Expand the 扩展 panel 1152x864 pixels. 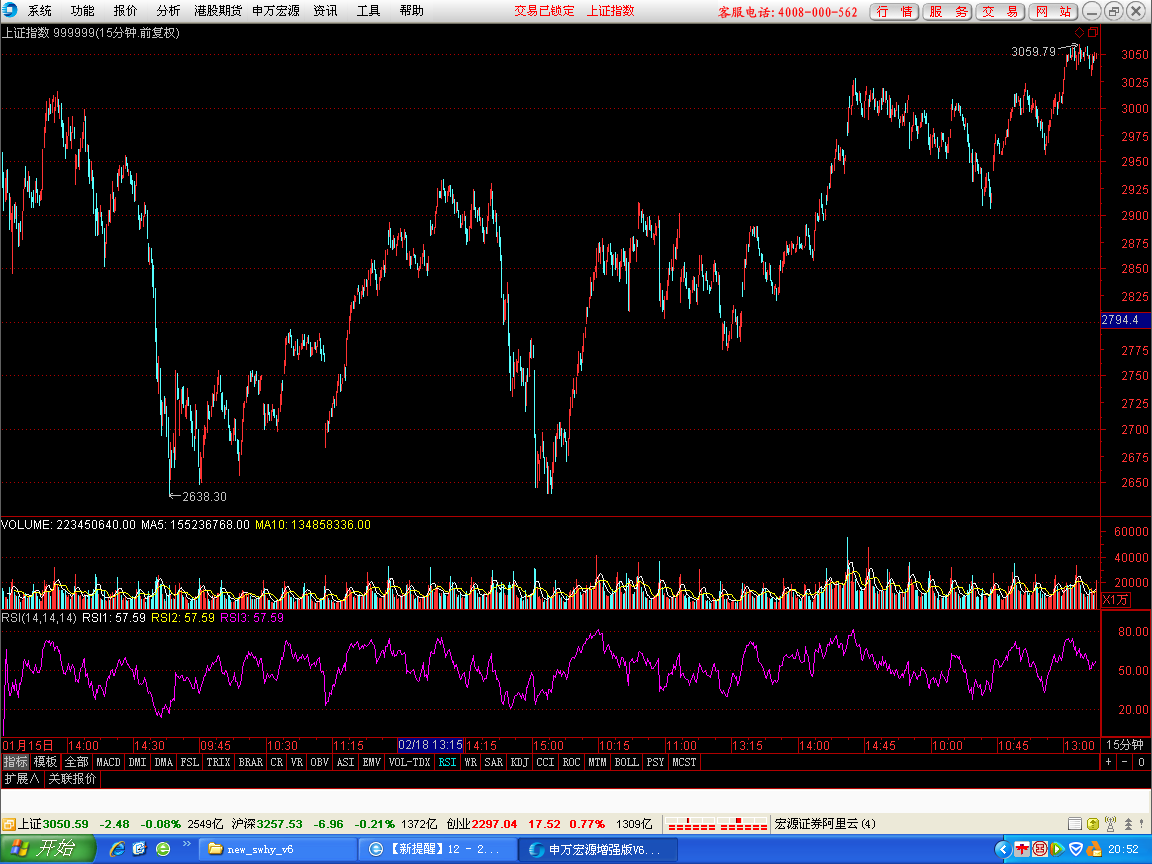point(22,778)
